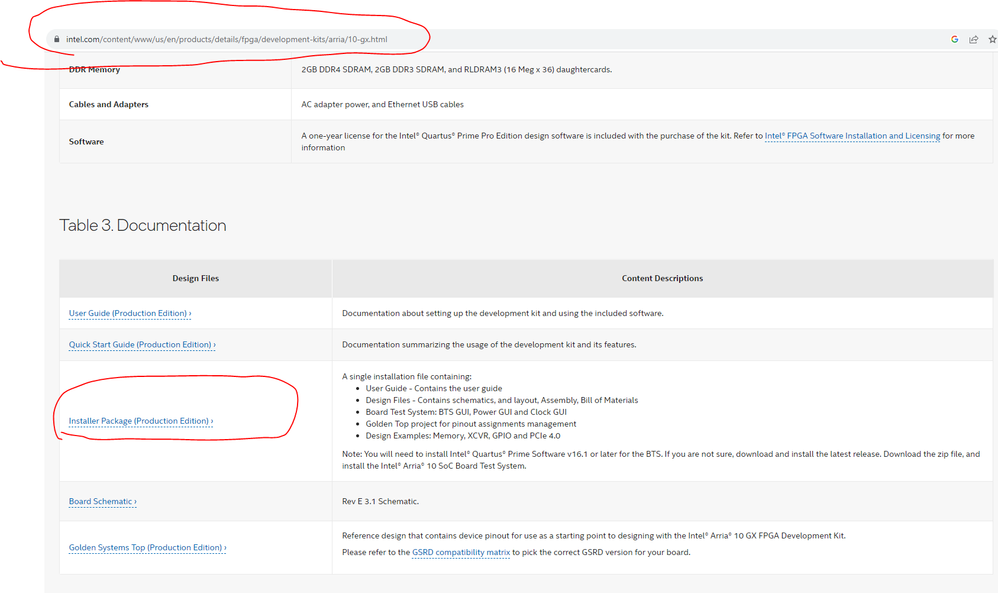Click the Design Files column header
This screenshot has width=998, height=593.
tap(195, 278)
